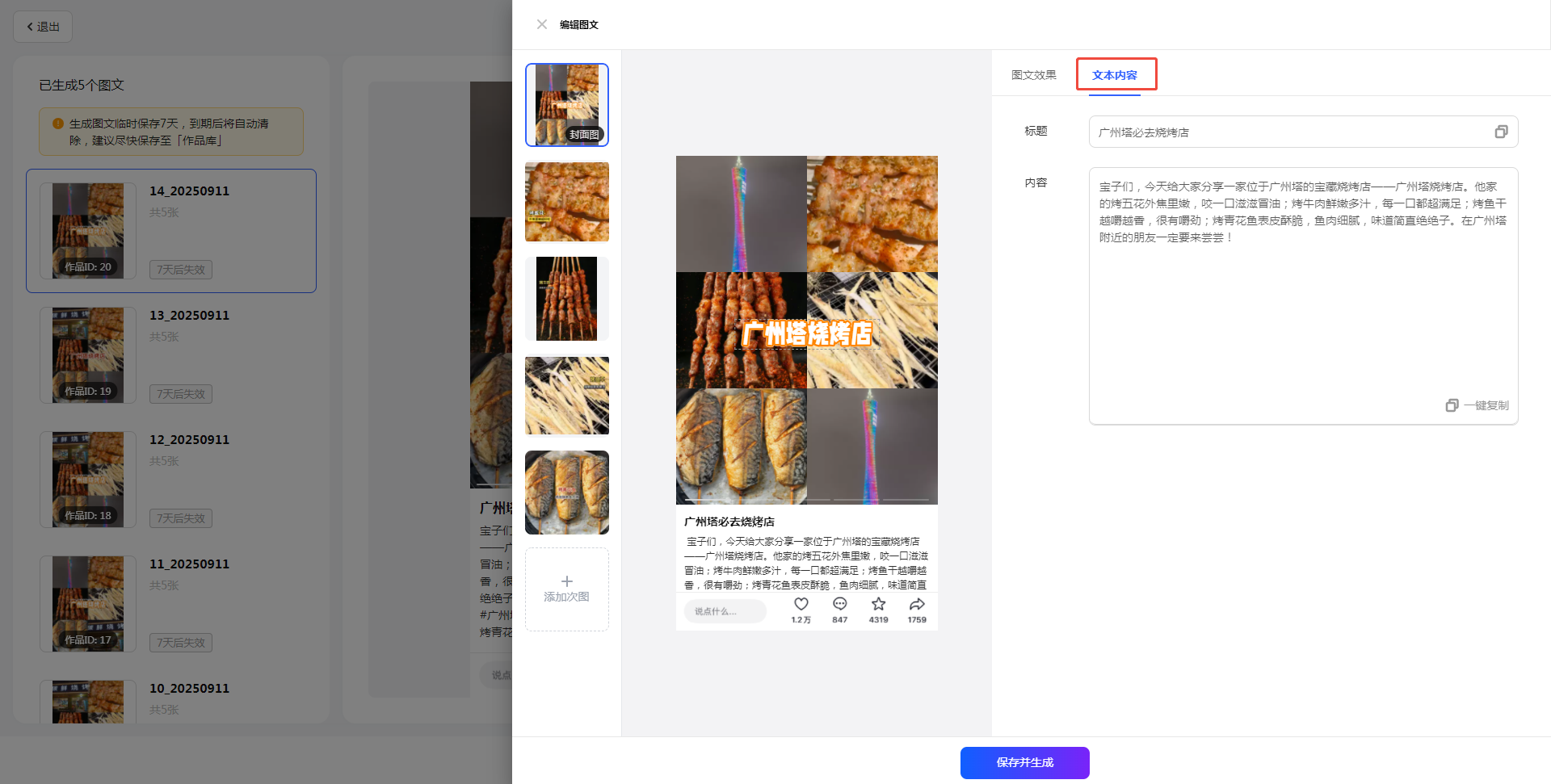This screenshot has height=784, width=1551.
Task: Click the 说点什么 comment input in preview
Action: (725, 611)
